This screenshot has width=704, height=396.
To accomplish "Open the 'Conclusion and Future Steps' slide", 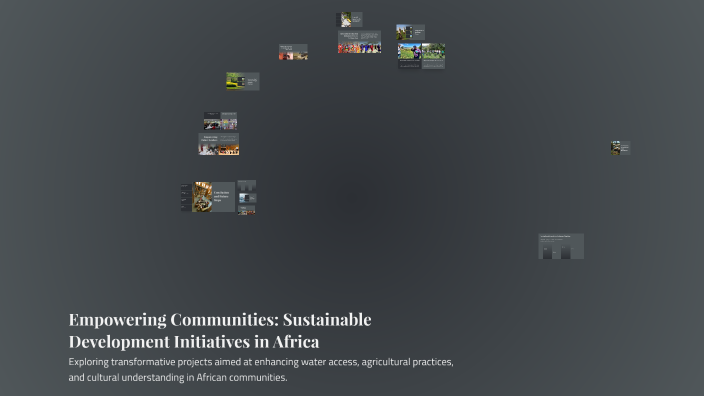I will pos(213,197).
